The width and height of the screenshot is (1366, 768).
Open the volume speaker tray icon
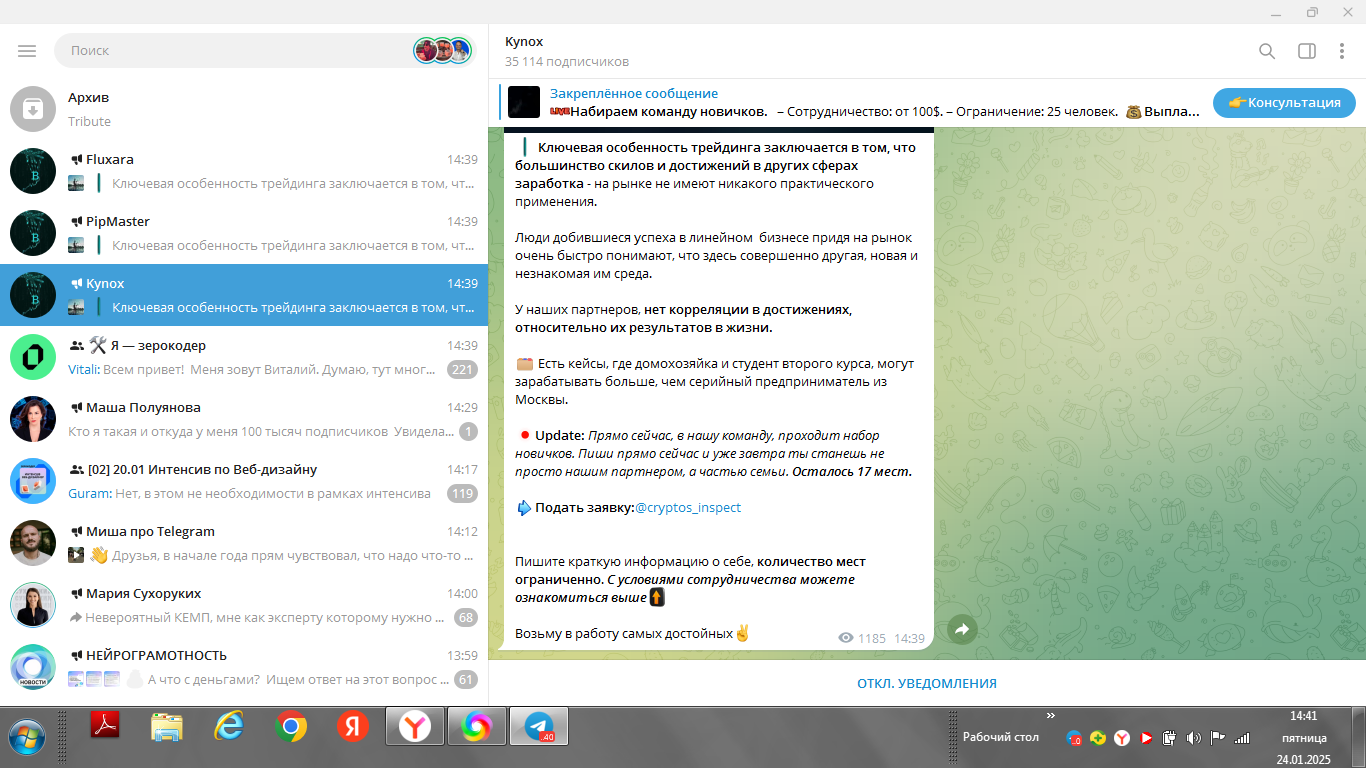pos(1193,738)
